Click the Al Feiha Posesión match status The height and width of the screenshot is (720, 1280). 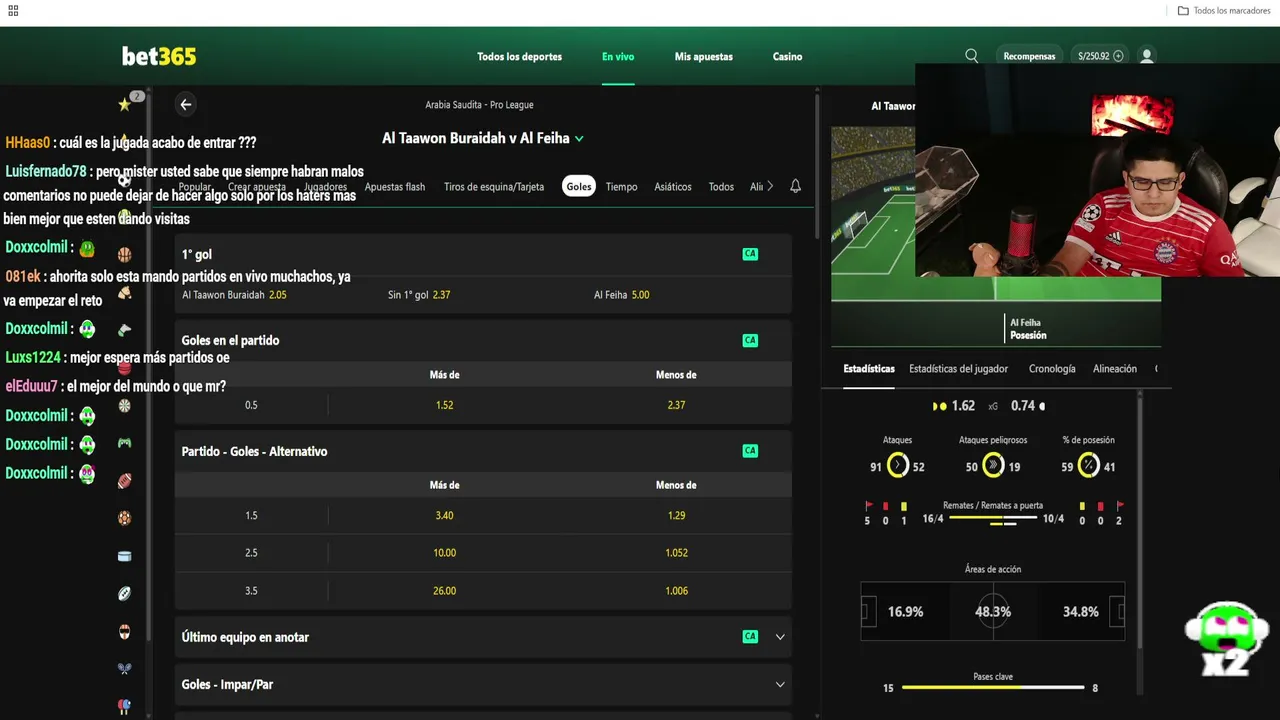(1028, 329)
